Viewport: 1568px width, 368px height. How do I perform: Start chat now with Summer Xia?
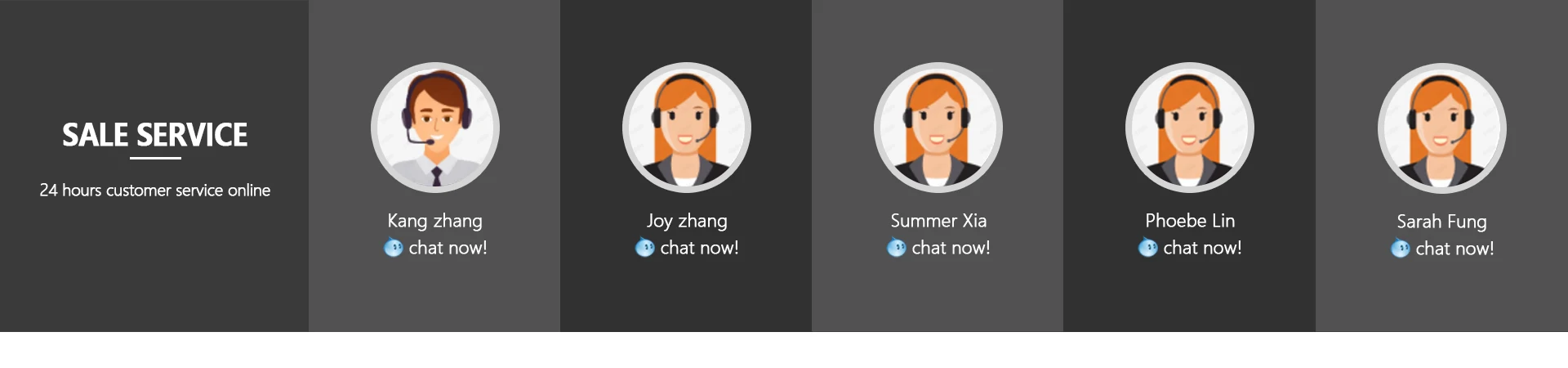(x=951, y=248)
